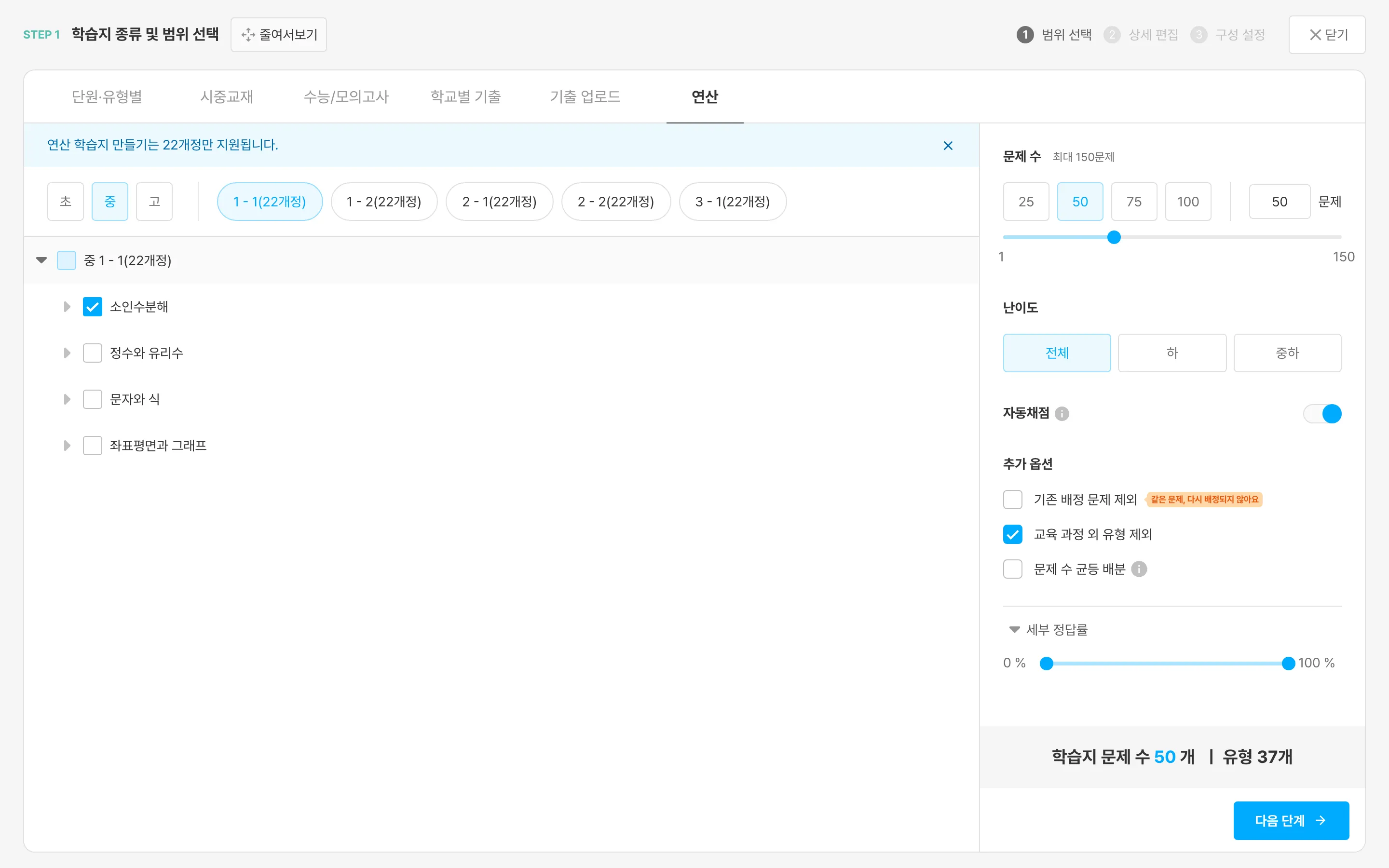Click the 문제 수 slider handle
This screenshot has height=868, width=1389.
point(1114,237)
